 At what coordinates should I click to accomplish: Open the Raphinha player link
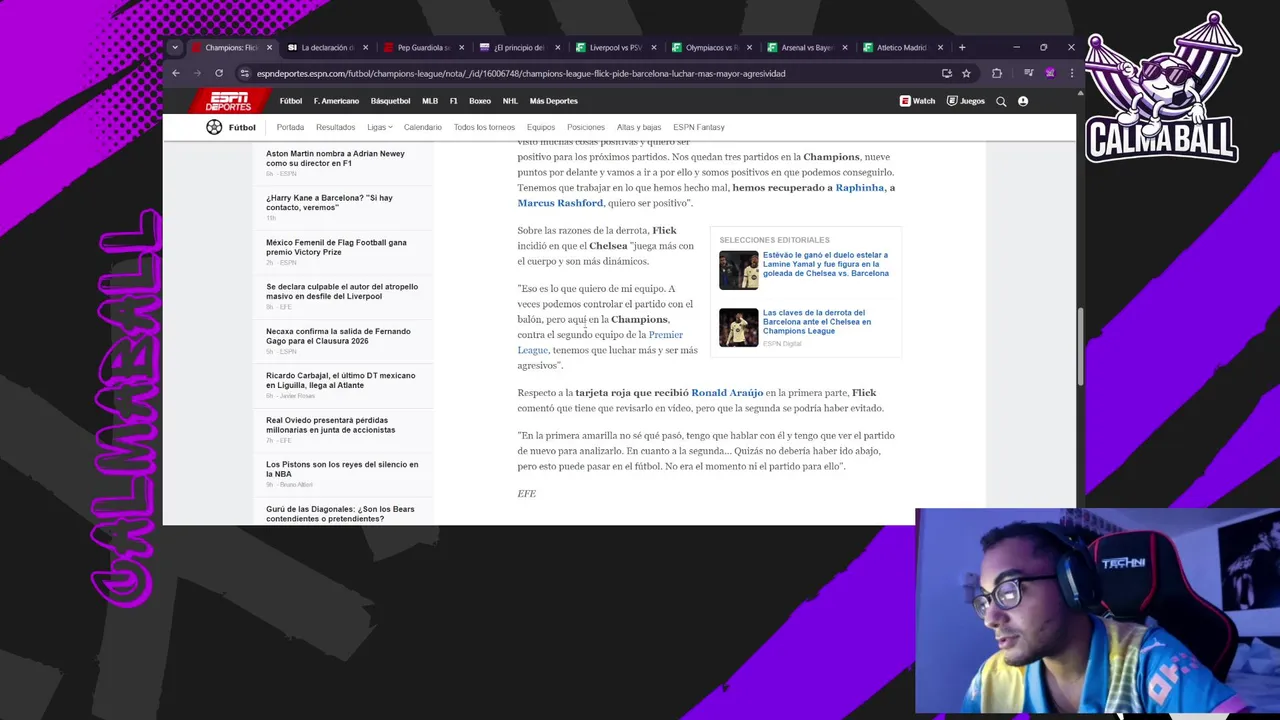pyautogui.click(x=860, y=188)
